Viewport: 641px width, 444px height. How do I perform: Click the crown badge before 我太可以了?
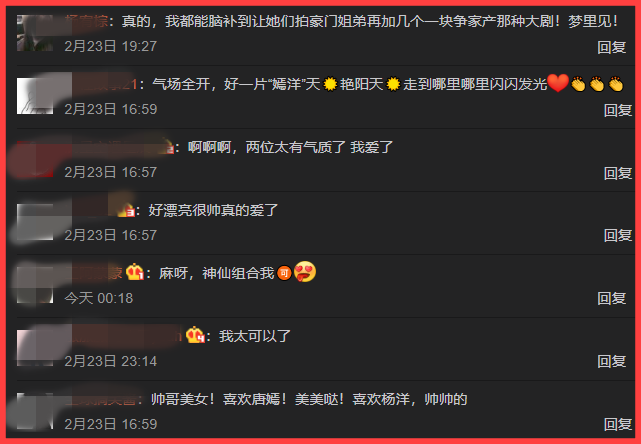tap(195, 335)
